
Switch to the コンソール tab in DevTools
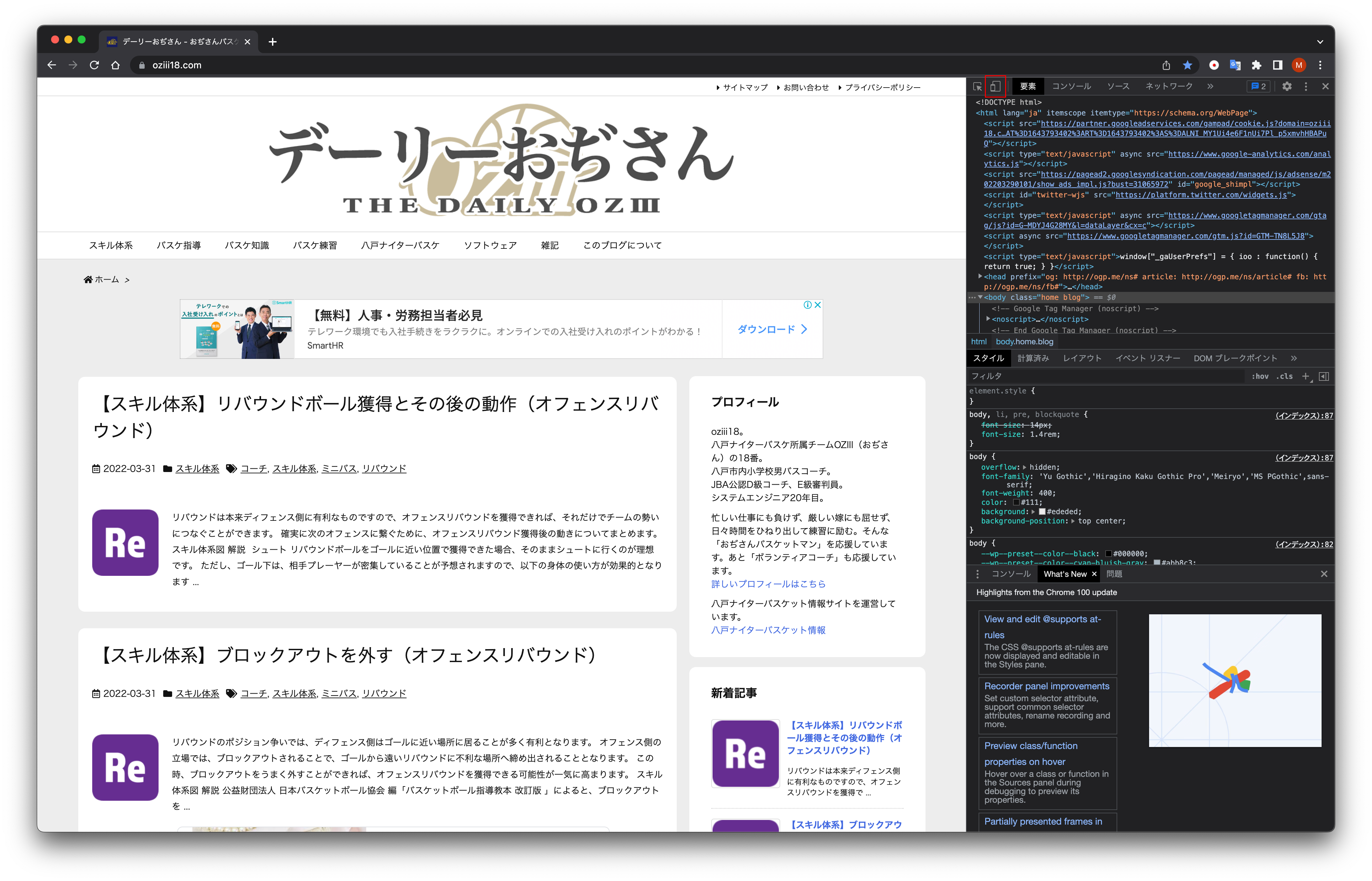[1071, 86]
